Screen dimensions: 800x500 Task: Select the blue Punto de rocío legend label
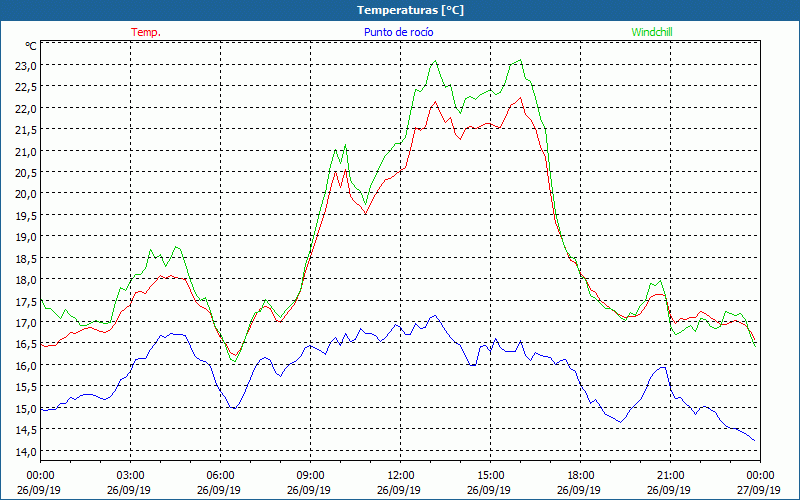[x=398, y=32]
